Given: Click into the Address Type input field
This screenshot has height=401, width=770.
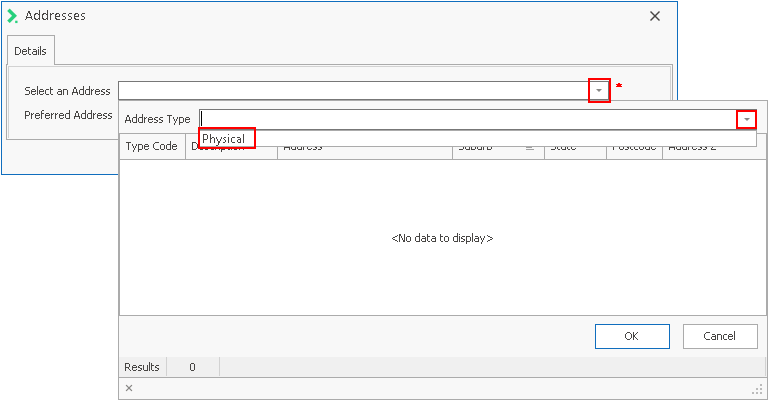Looking at the screenshot, I should click(468, 119).
